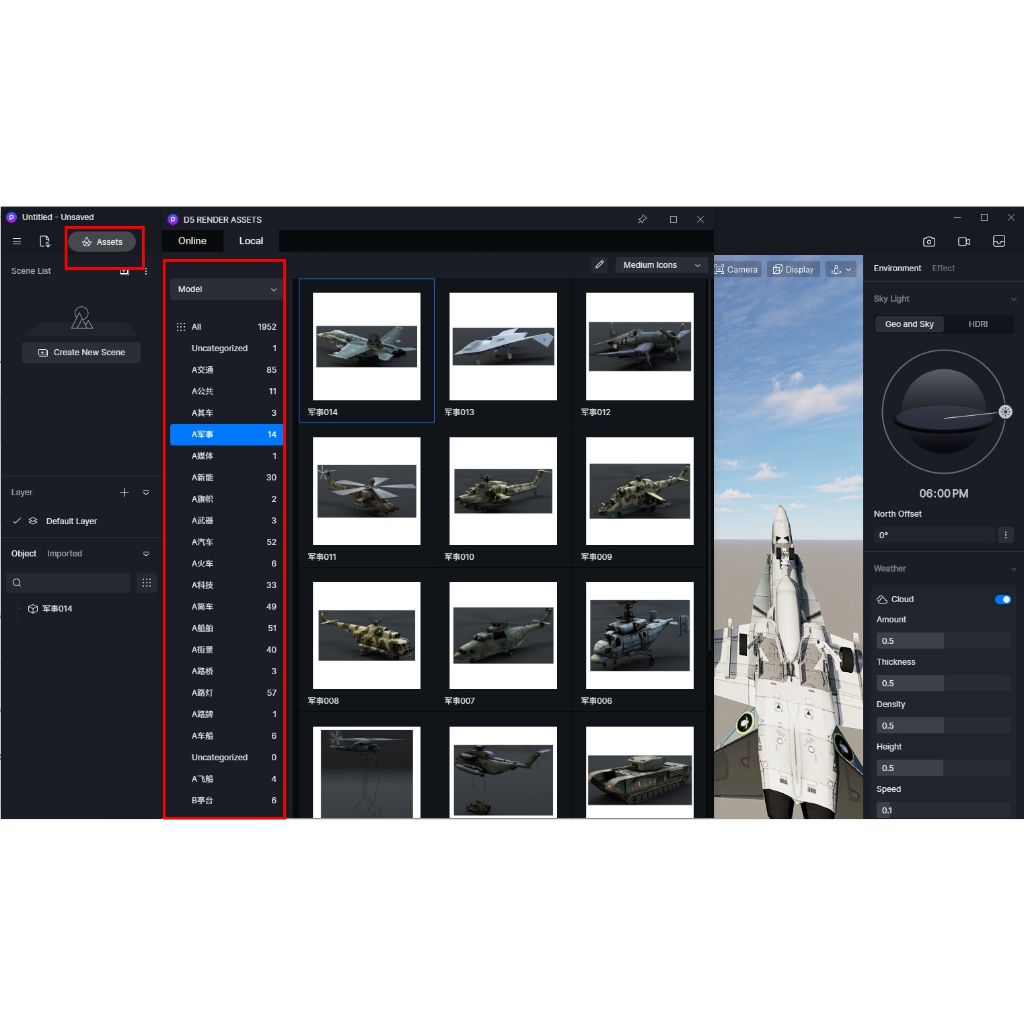Click the pencil edit icon in assets
The height and width of the screenshot is (1024, 1024).
click(x=599, y=265)
